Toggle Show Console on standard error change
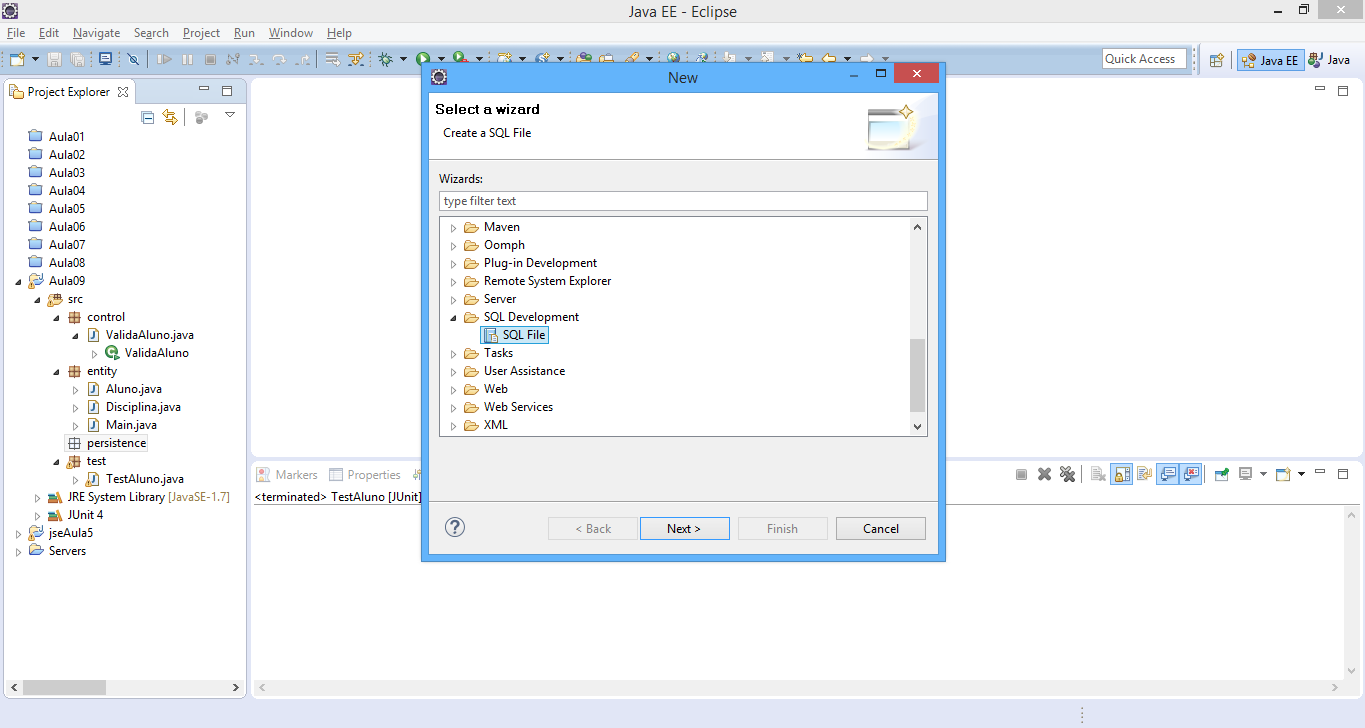 (x=1191, y=474)
